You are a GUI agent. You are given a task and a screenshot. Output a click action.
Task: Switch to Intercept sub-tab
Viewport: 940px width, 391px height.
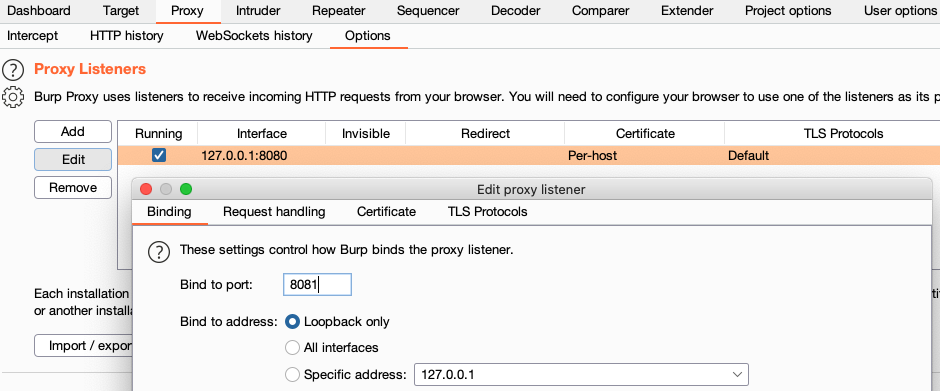pos(32,36)
